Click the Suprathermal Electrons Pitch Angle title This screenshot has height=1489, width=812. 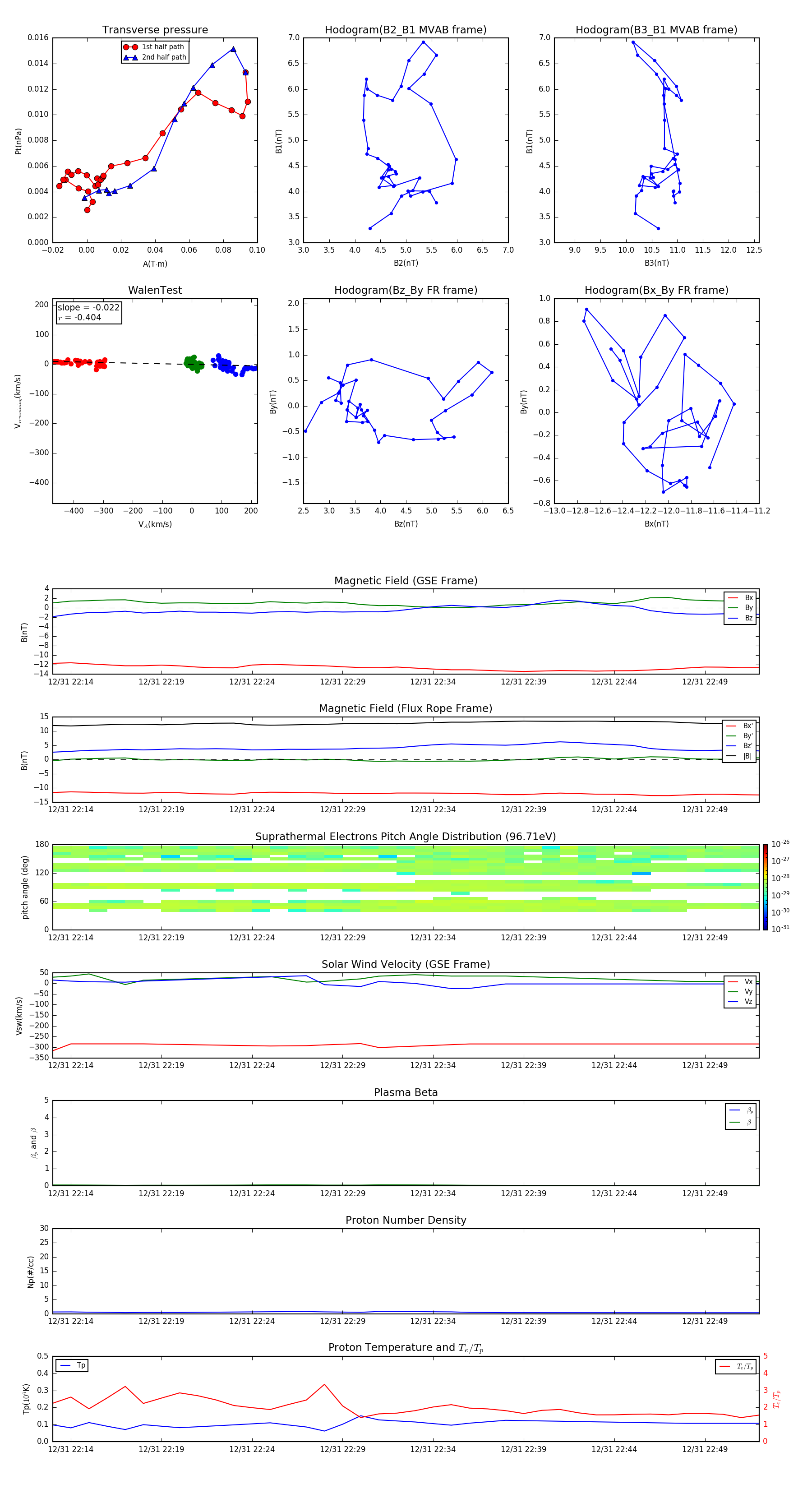coord(406,837)
